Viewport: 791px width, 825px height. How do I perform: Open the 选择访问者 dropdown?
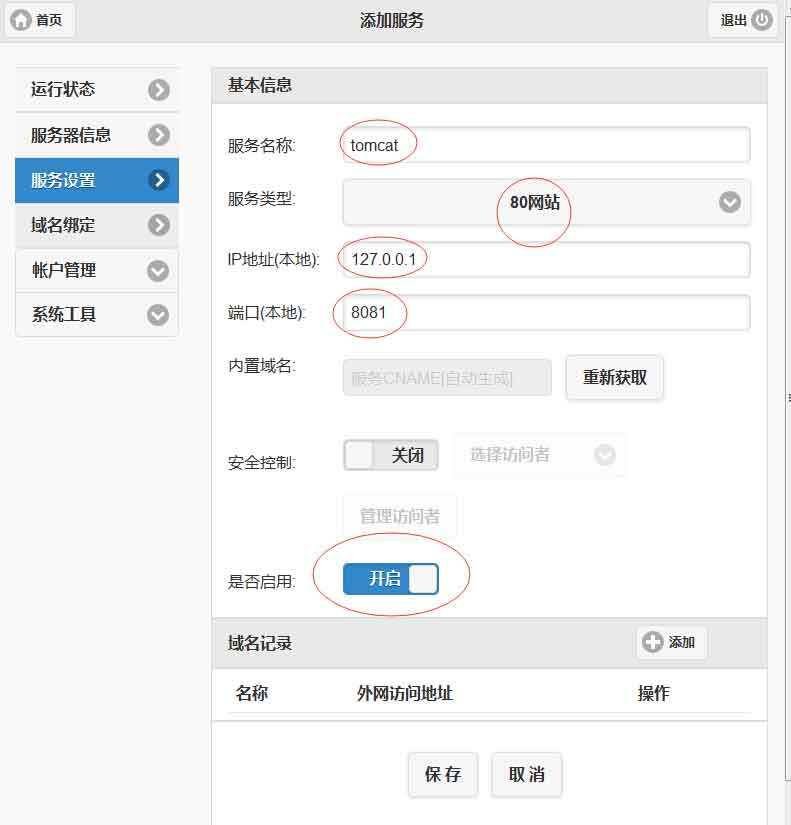540,455
